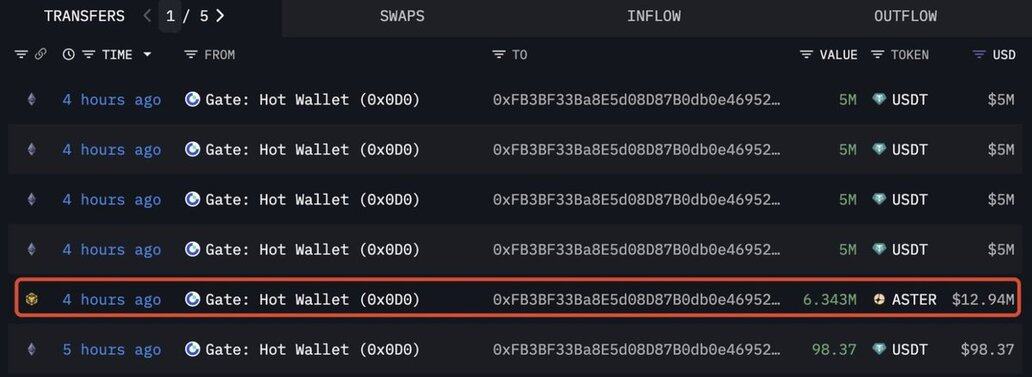Open the filter for the TO column
This screenshot has width=1032, height=377.
499,55
